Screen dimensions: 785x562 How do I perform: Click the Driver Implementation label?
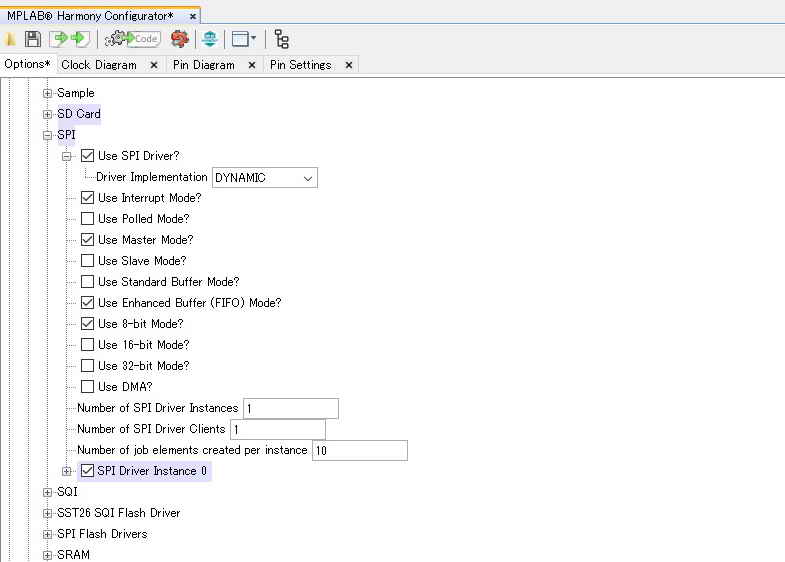[x=152, y=177]
